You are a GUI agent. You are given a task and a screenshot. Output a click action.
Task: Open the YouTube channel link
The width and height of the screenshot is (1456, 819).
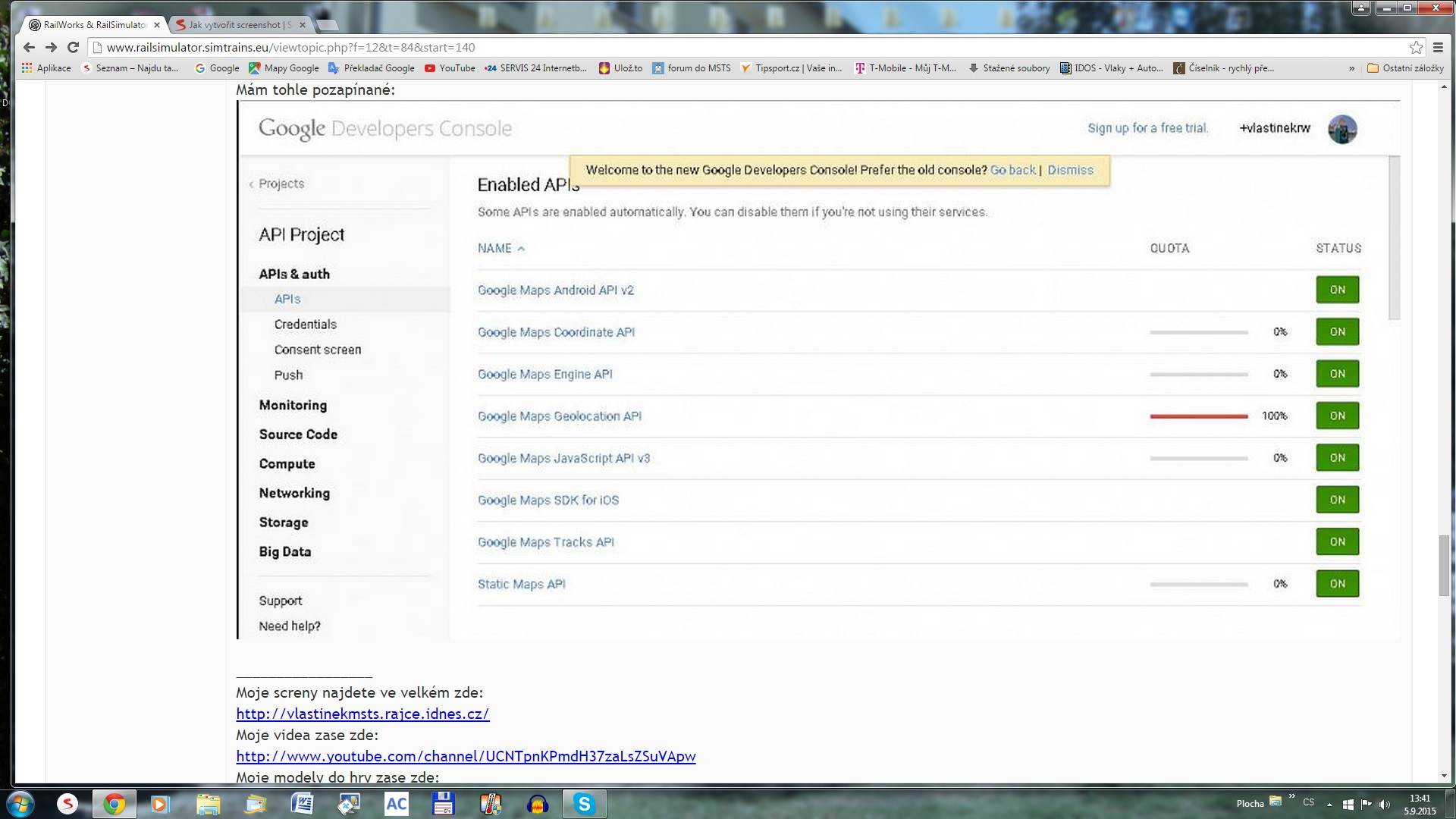[466, 756]
